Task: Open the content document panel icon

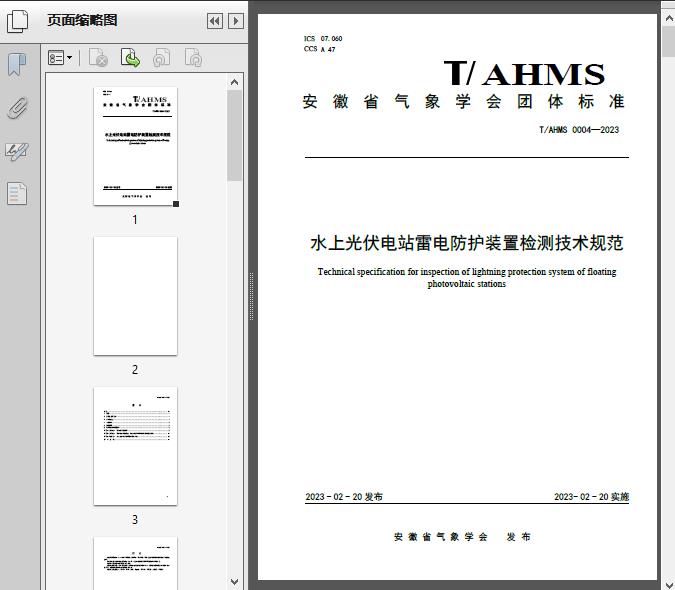Action: tap(17, 194)
